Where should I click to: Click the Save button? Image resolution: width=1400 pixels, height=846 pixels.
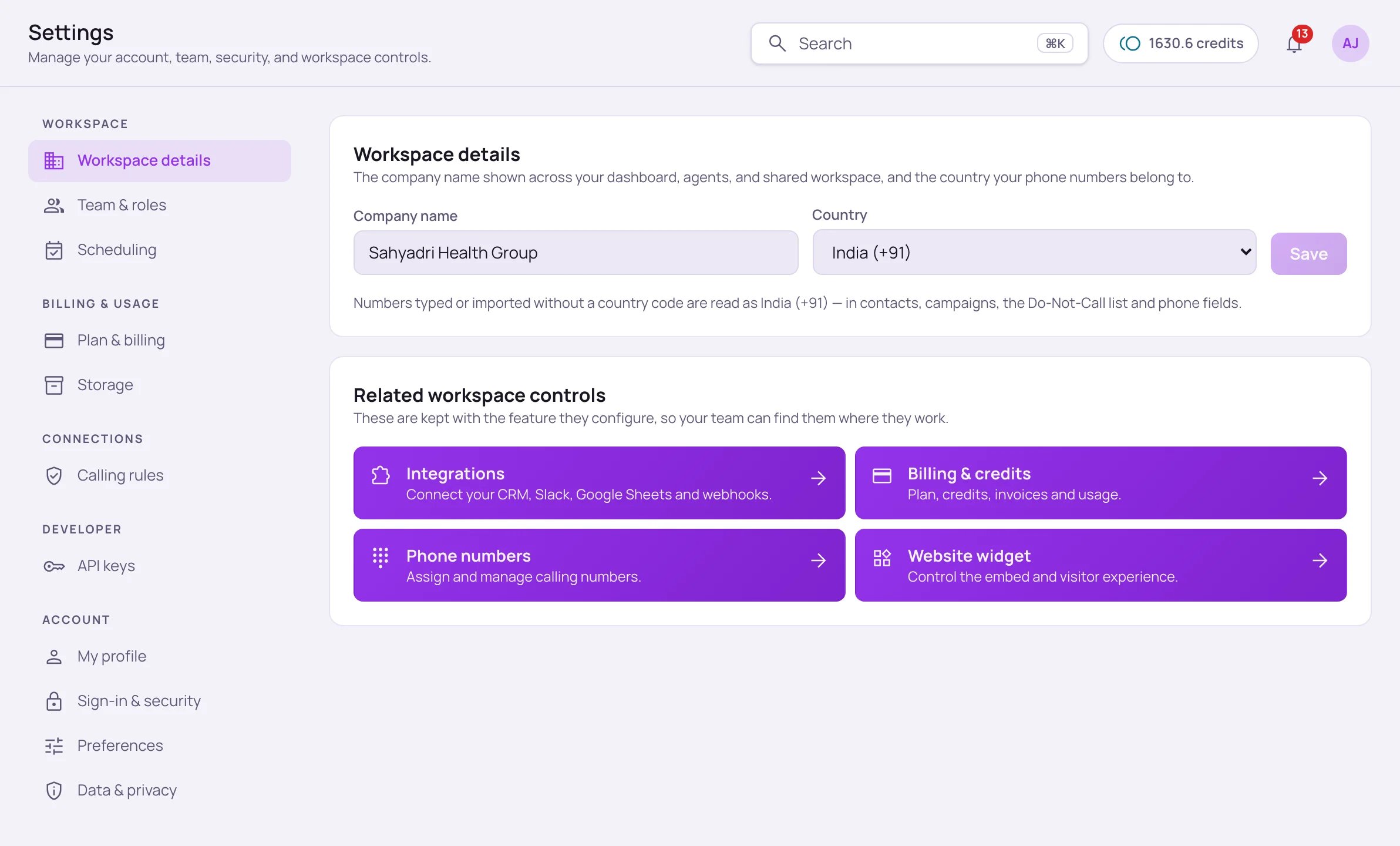[x=1308, y=254]
